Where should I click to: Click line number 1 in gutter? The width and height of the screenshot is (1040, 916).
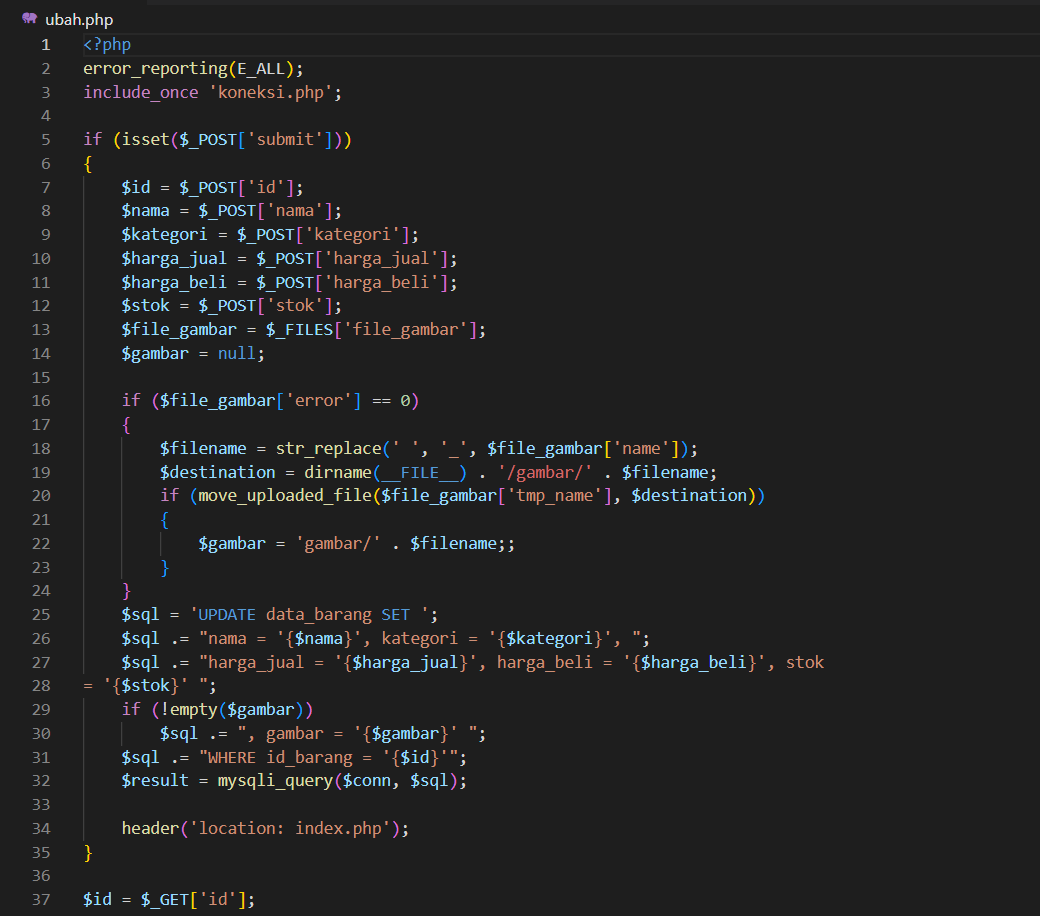click(46, 44)
